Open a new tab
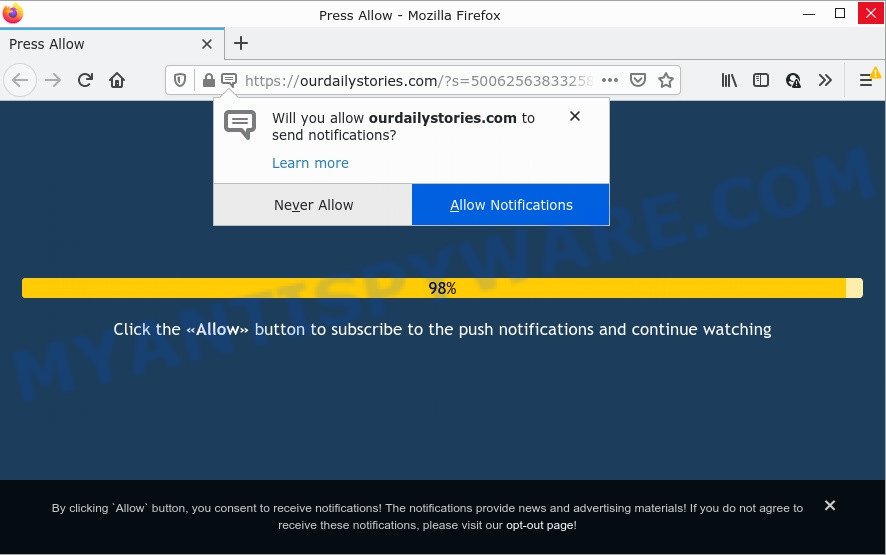 (x=241, y=43)
